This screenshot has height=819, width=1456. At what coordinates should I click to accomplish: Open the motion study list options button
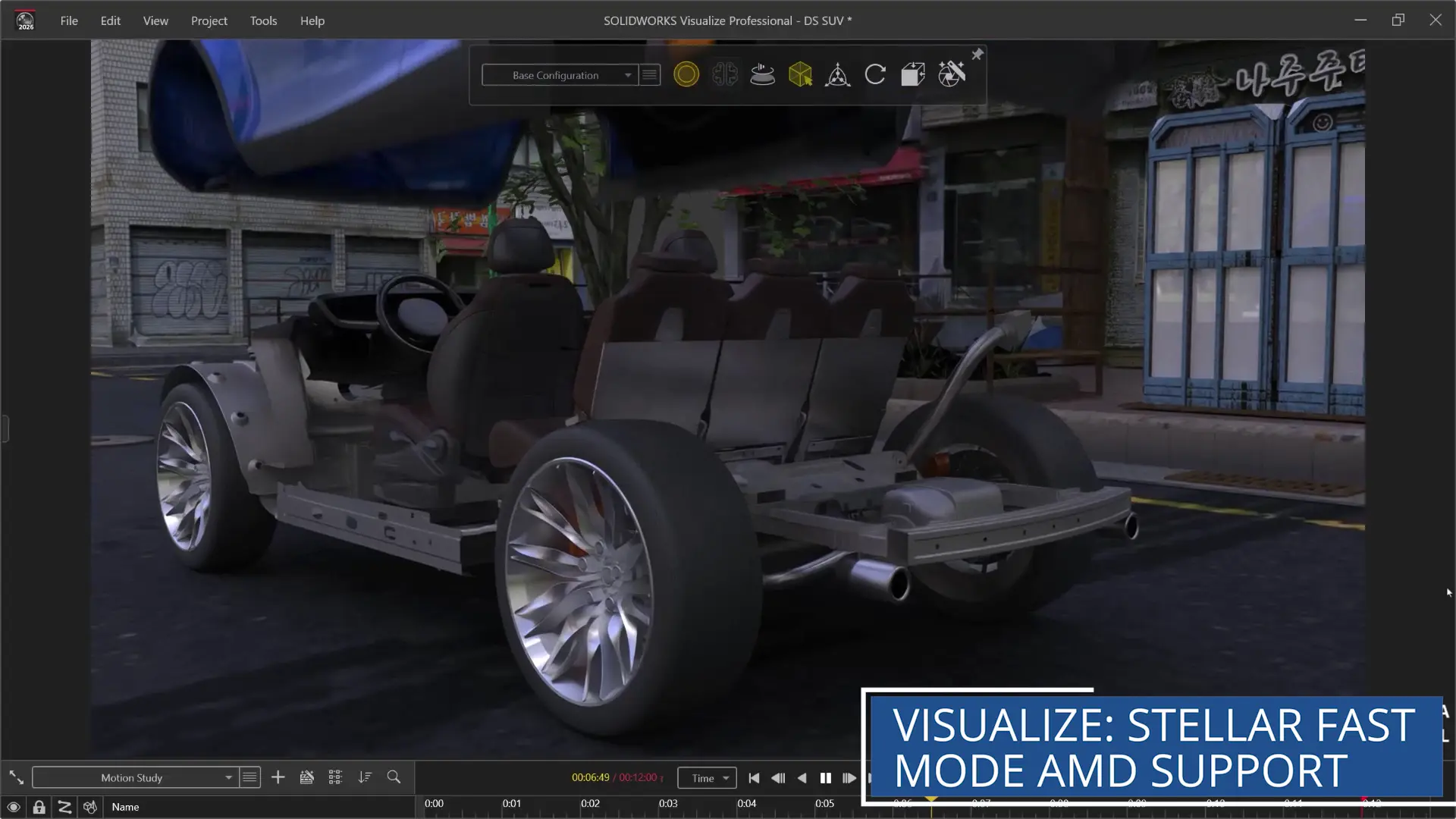pos(249,777)
